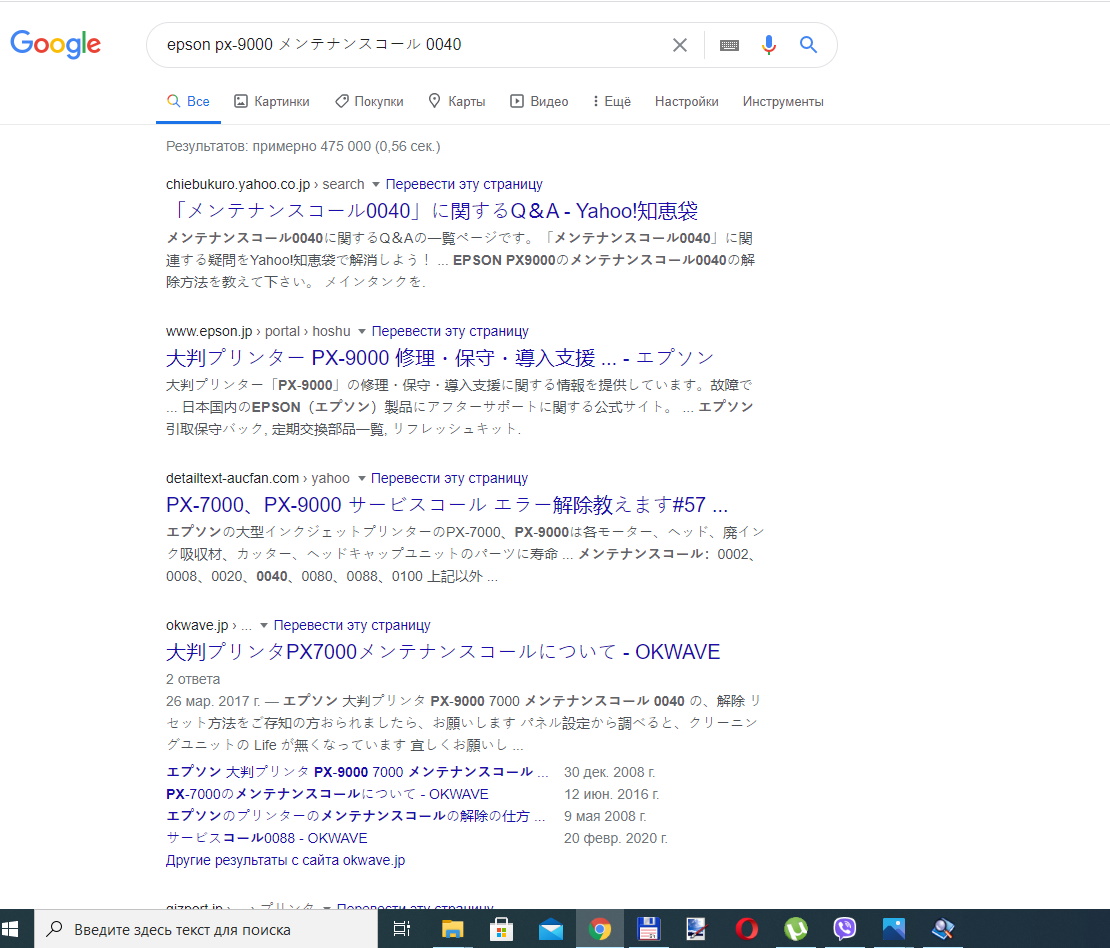
Task: Open Инструменты search tools
Action: [x=783, y=101]
